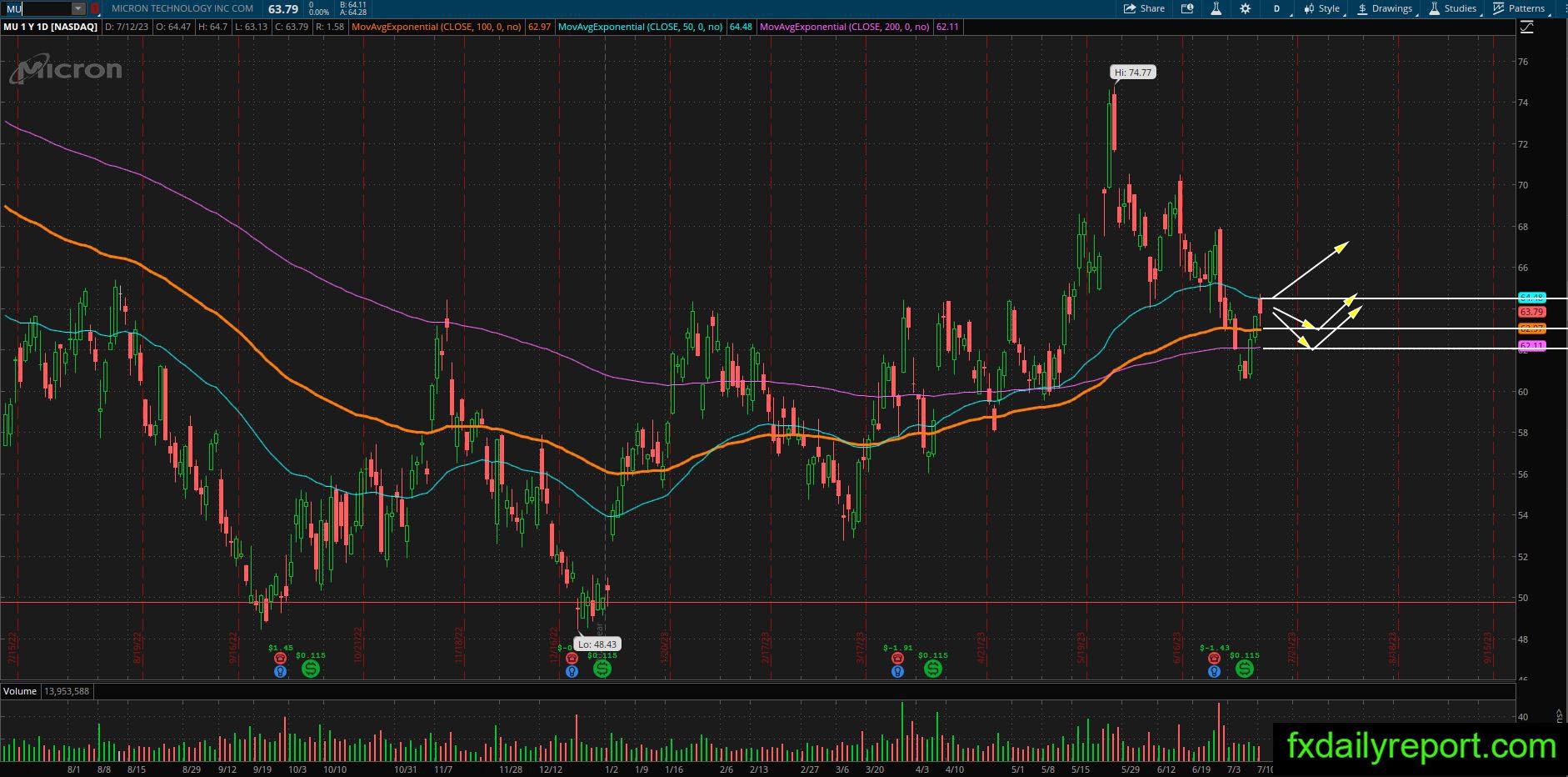Click the magenta 62.11 price axis bubble

click(1532, 346)
